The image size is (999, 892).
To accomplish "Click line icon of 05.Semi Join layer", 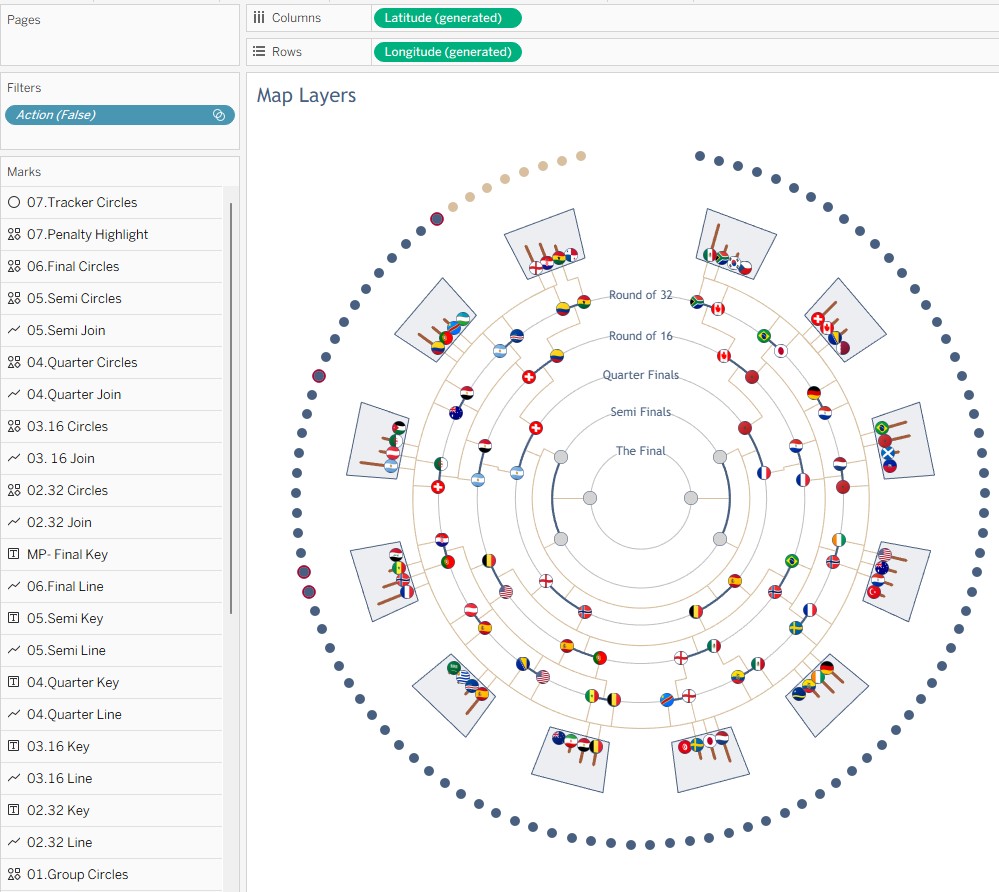I will (14, 330).
